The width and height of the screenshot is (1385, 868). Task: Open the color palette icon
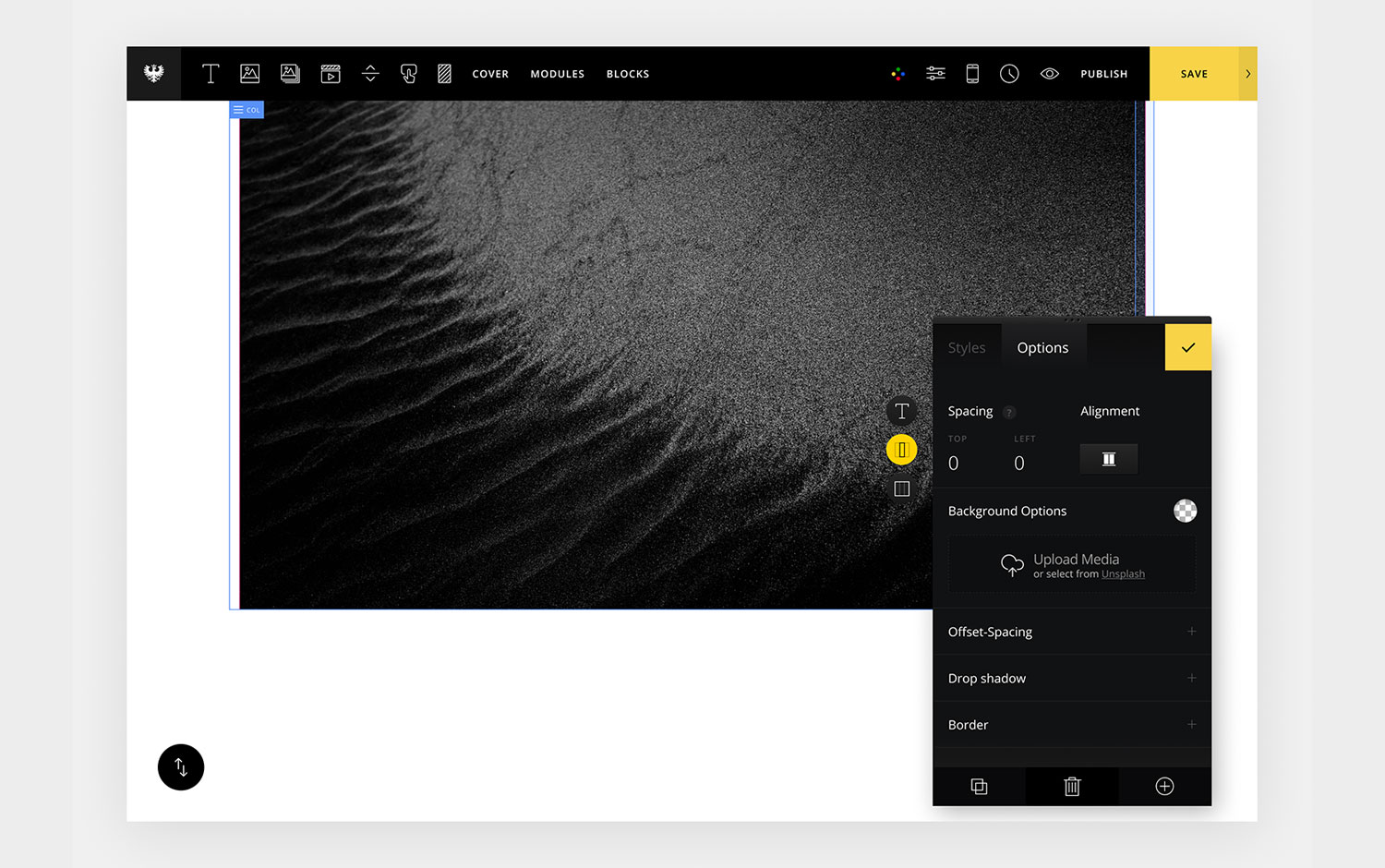[x=897, y=73]
